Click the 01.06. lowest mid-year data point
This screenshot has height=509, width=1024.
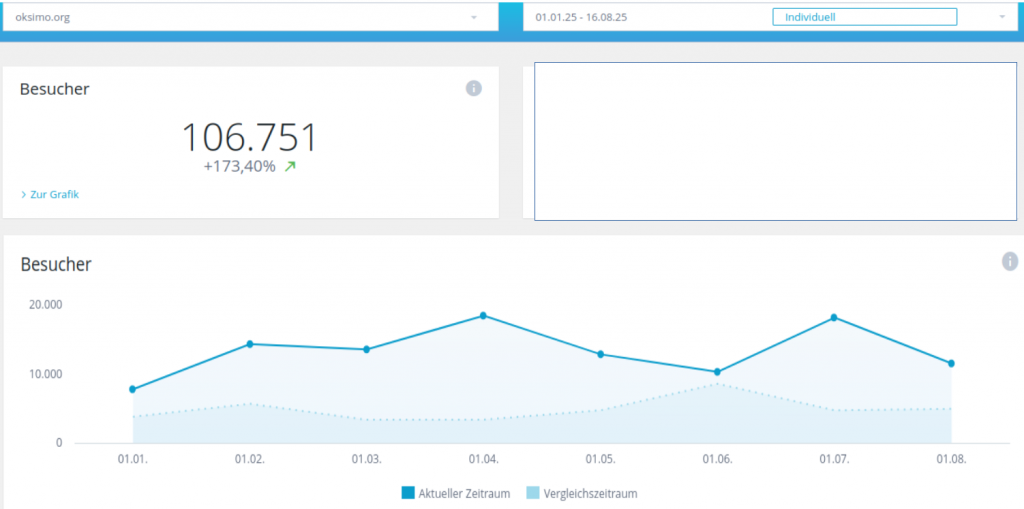tap(717, 372)
